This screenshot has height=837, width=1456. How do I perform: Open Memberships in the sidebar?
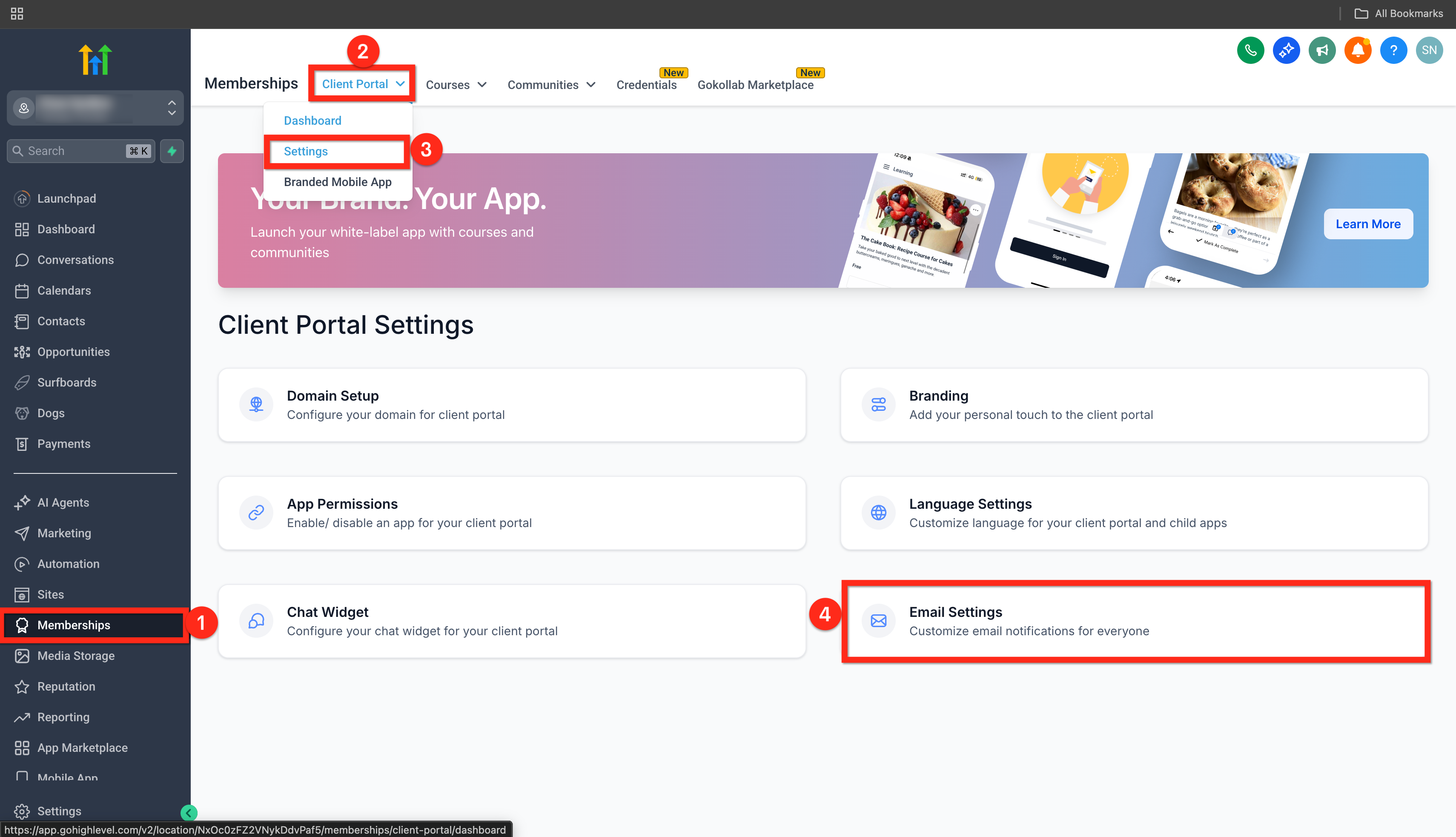point(94,625)
